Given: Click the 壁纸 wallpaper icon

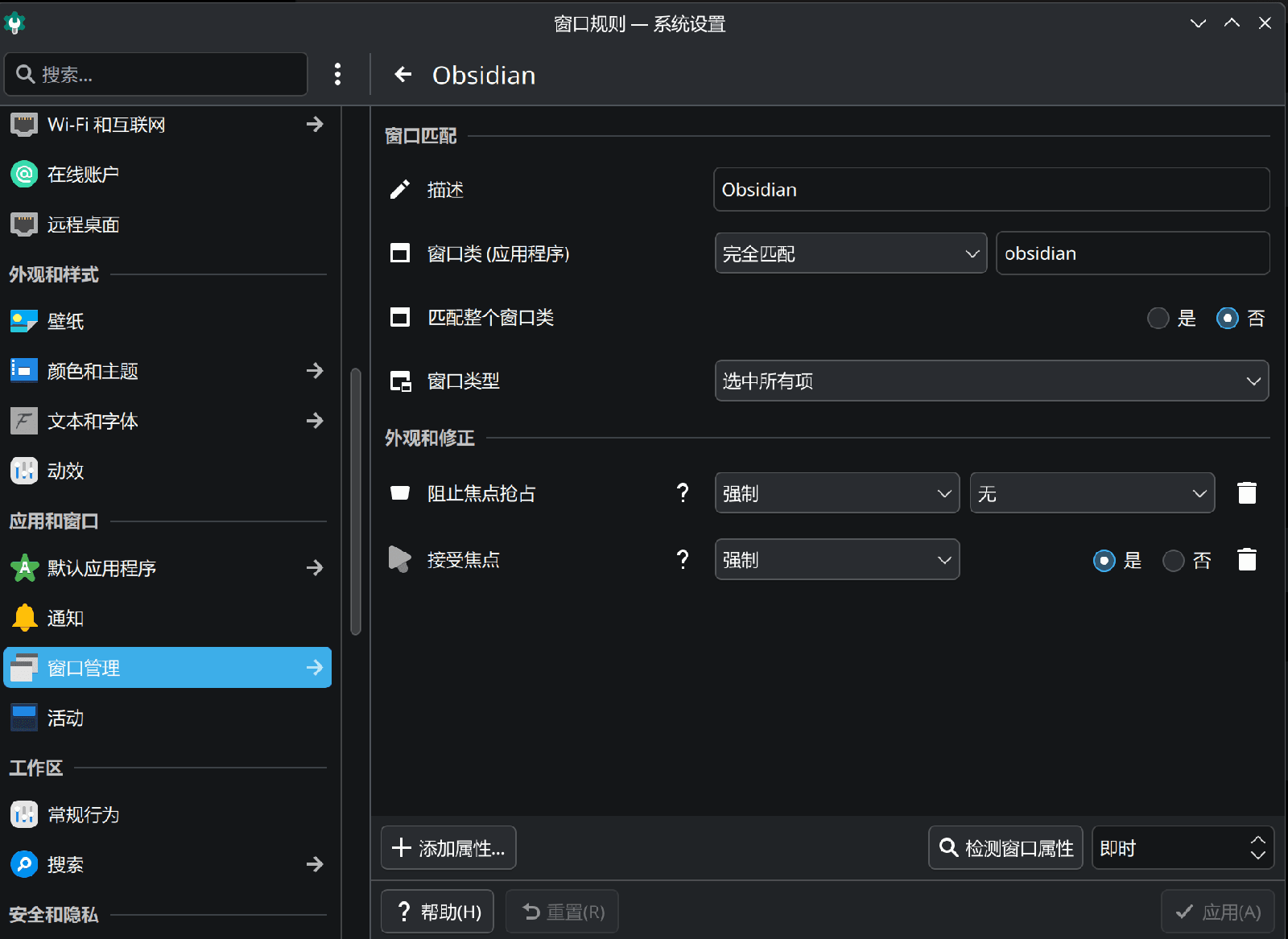Looking at the screenshot, I should tap(24, 321).
